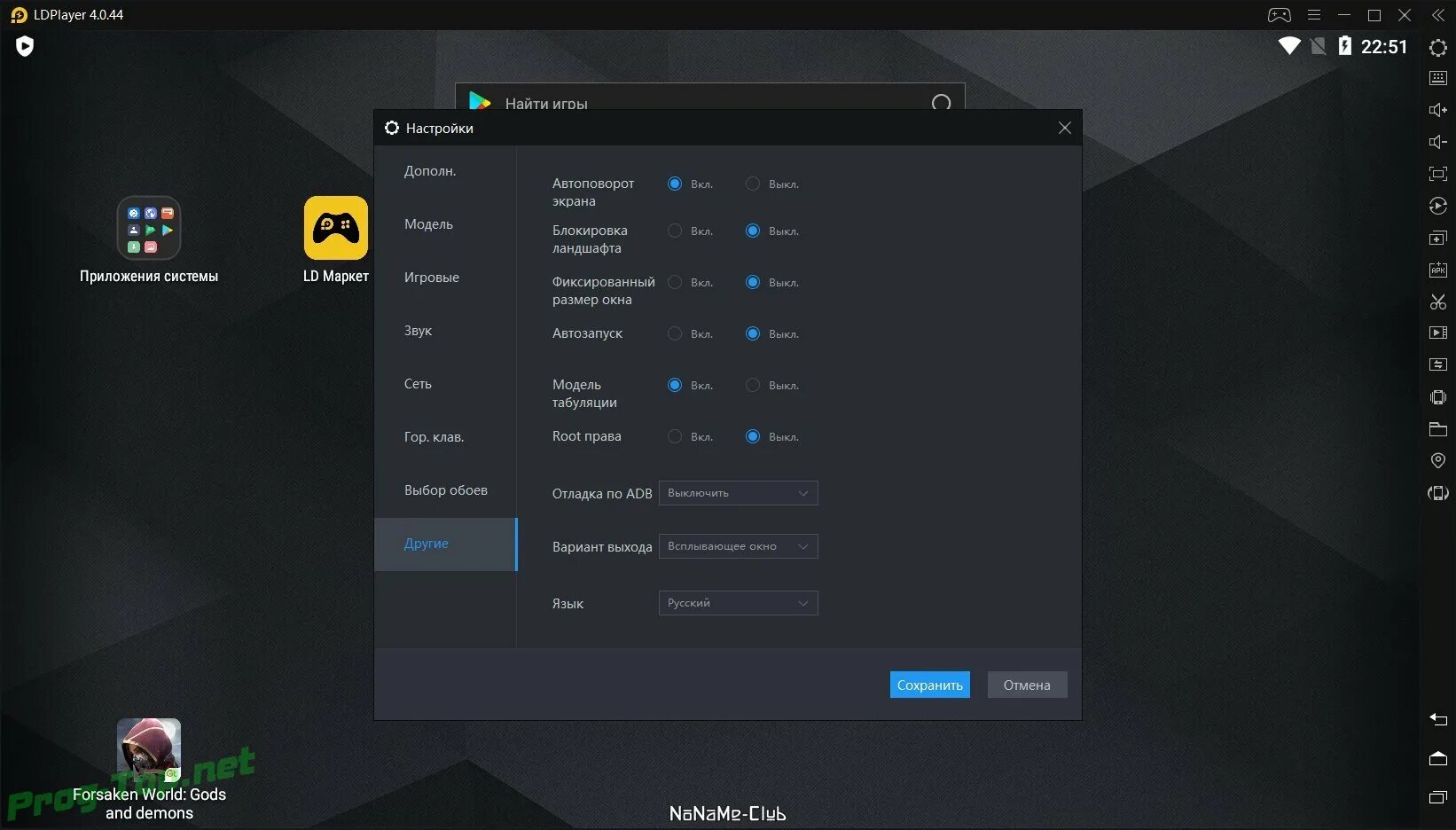Click the Сохранить button
Image resolution: width=1456 pixels, height=830 pixels.
tap(929, 685)
